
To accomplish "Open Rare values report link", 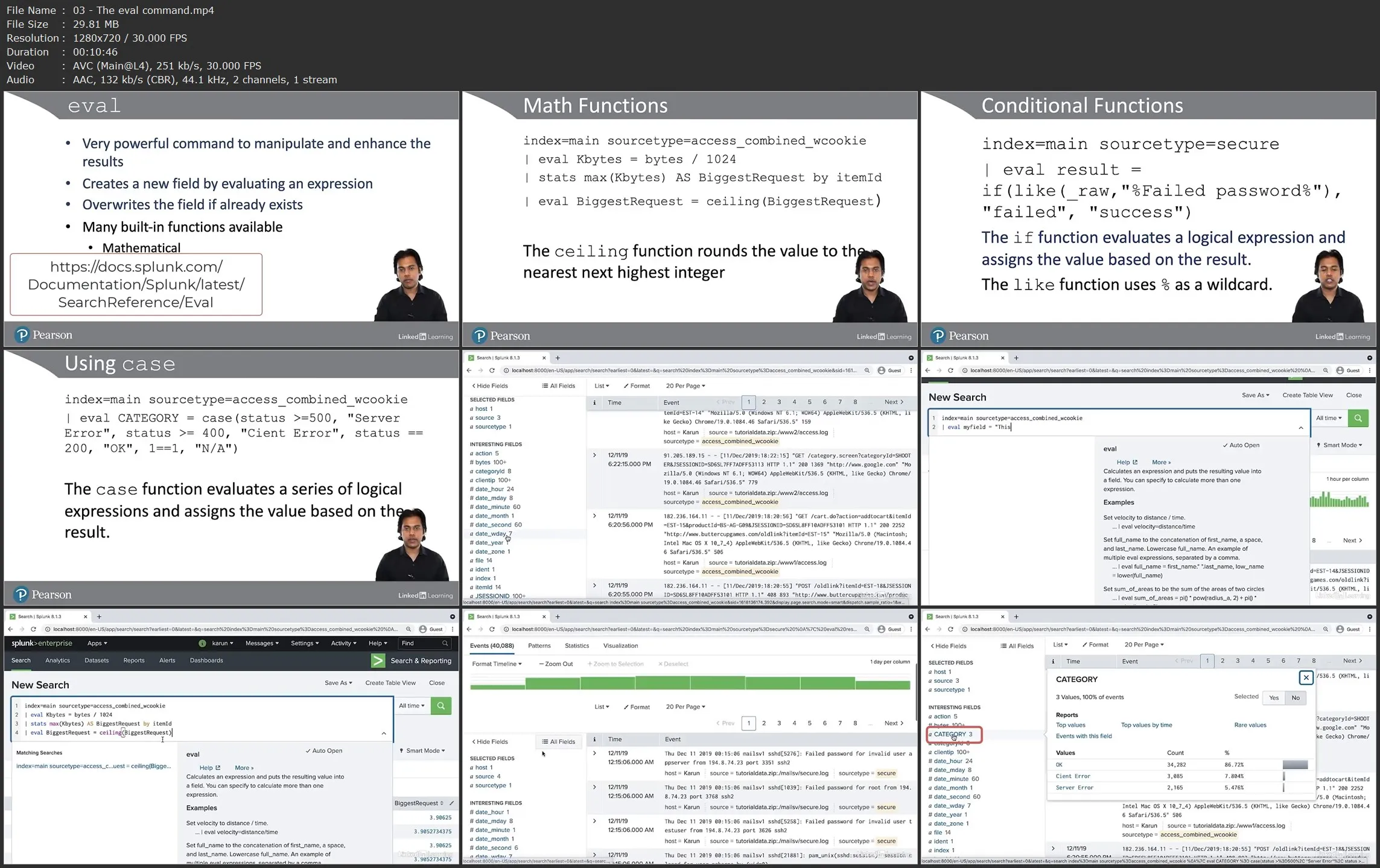I will pyautogui.click(x=1250, y=725).
